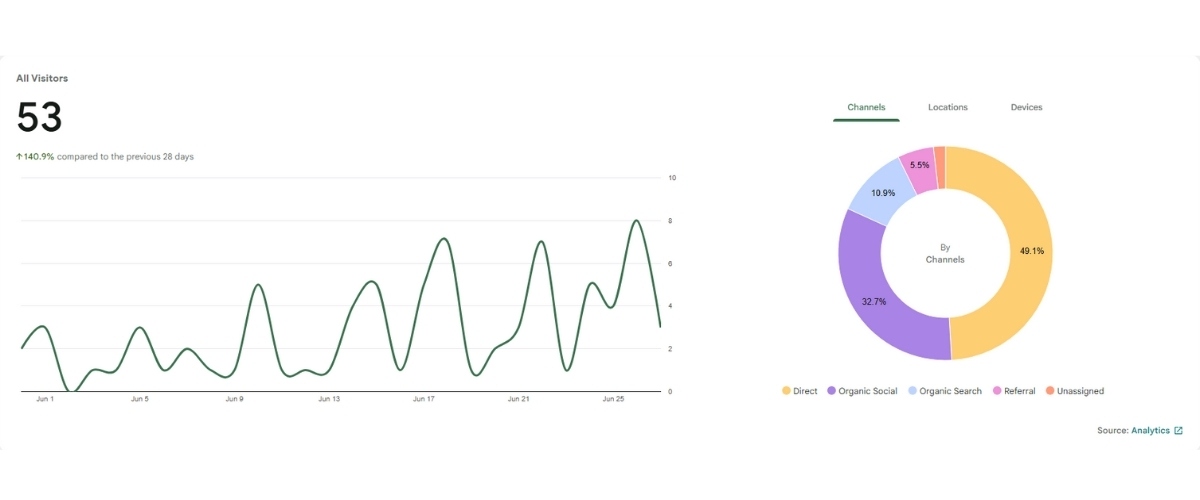Click the orange Unassigned legend dot
The width and height of the screenshot is (1200, 500).
point(1049,391)
